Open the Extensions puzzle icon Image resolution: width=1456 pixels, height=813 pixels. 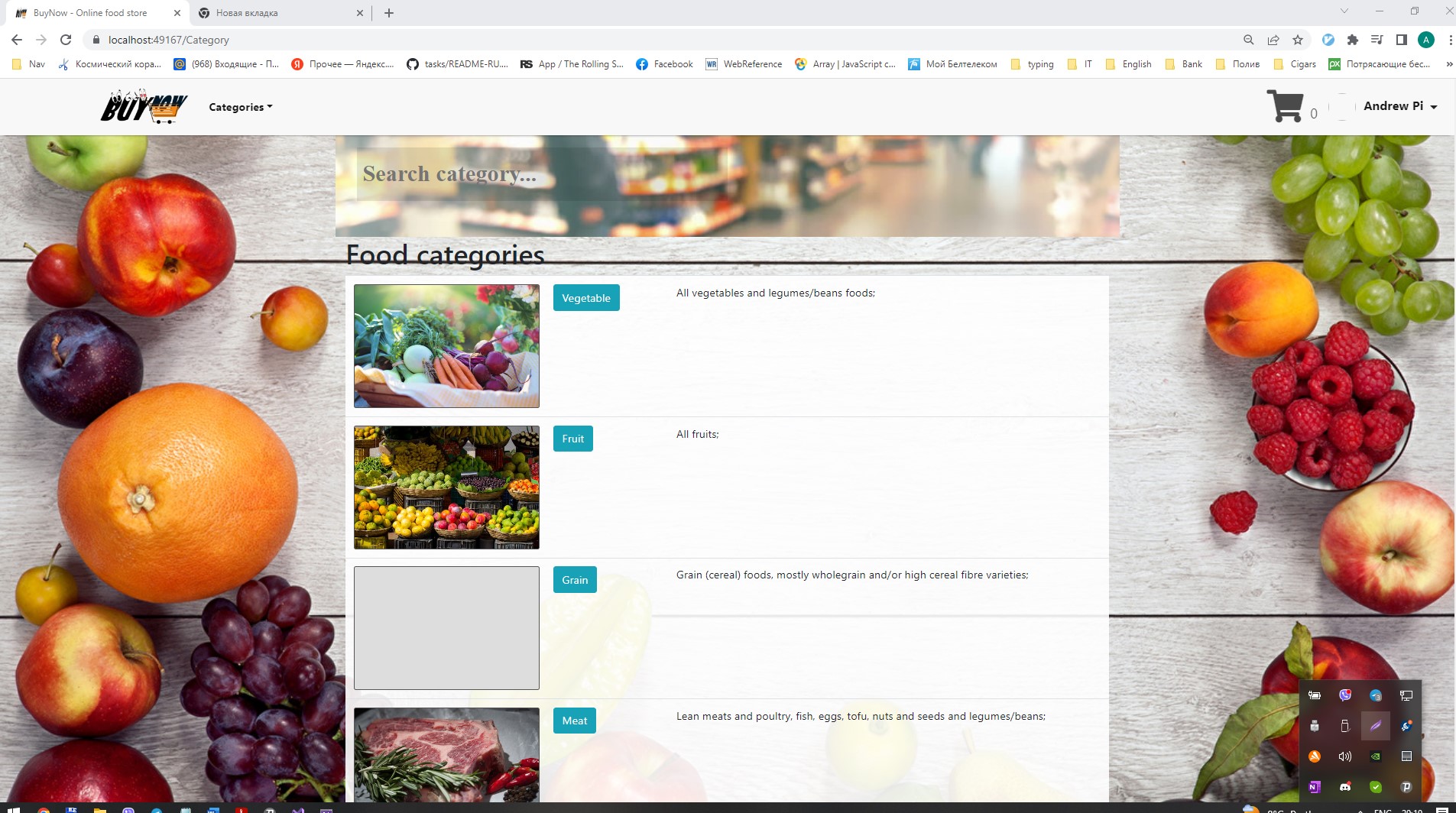click(1353, 40)
